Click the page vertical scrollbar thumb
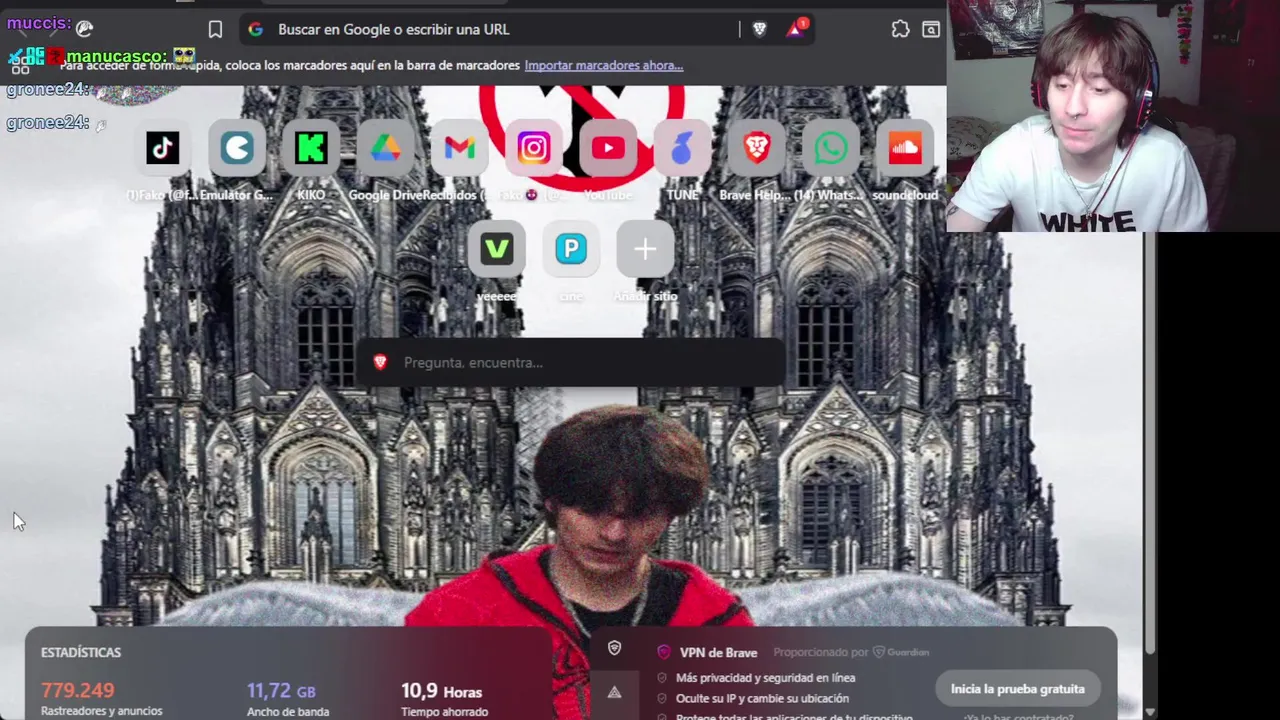Image resolution: width=1280 pixels, height=720 pixels. coord(1150,444)
